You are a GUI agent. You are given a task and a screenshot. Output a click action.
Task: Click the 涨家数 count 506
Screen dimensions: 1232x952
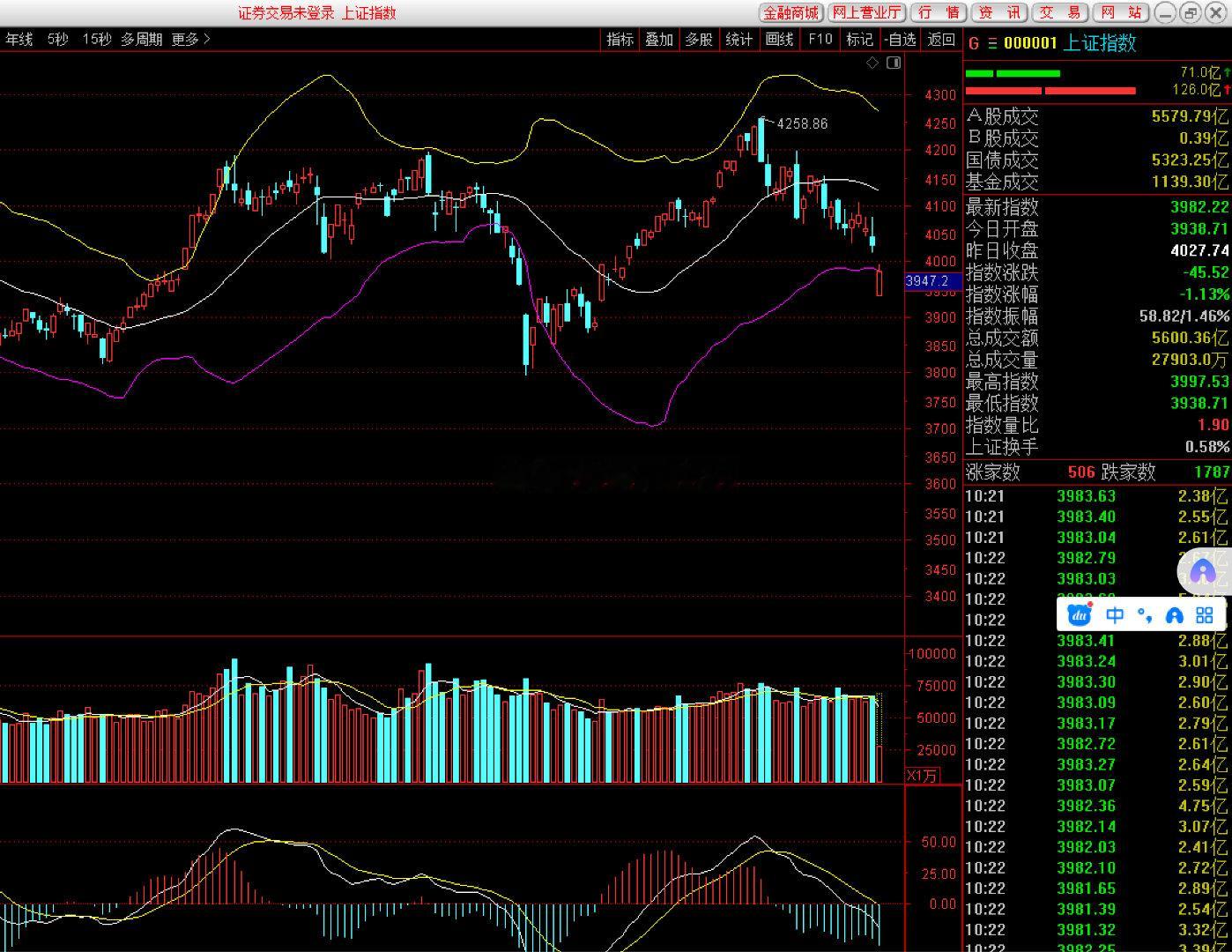click(x=1081, y=472)
